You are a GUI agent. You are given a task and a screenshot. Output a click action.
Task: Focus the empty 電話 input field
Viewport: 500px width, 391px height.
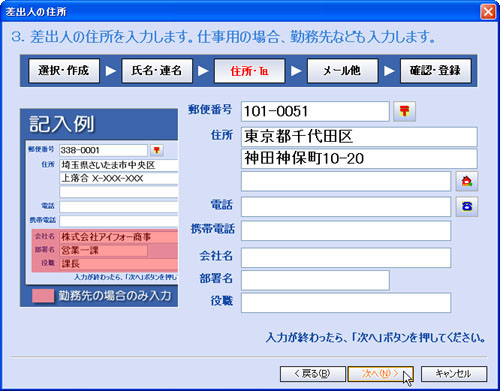[x=346, y=207]
